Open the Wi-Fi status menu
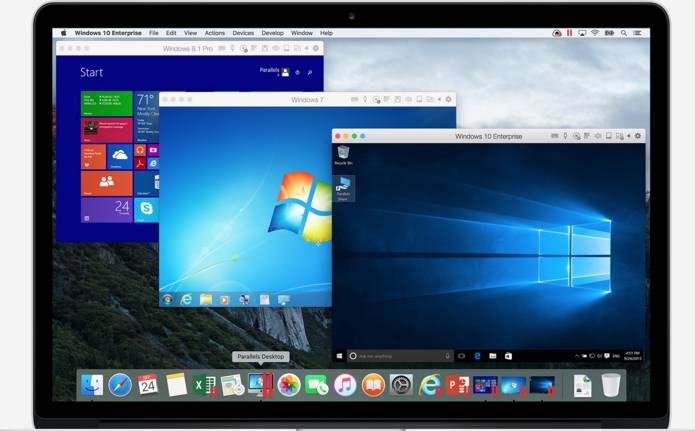 (x=595, y=33)
